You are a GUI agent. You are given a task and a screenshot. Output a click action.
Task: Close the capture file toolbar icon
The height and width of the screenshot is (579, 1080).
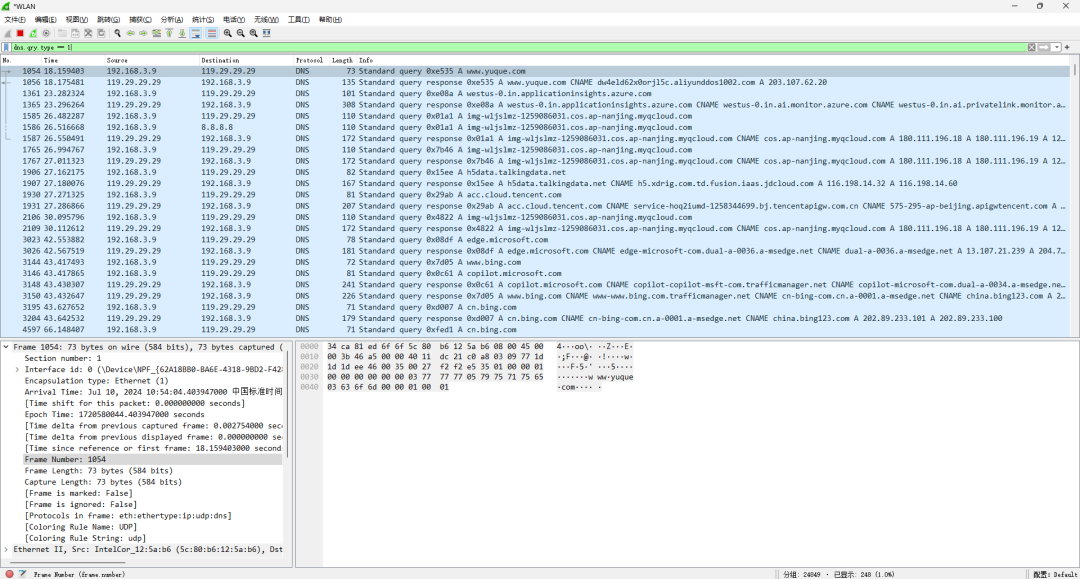88,33
